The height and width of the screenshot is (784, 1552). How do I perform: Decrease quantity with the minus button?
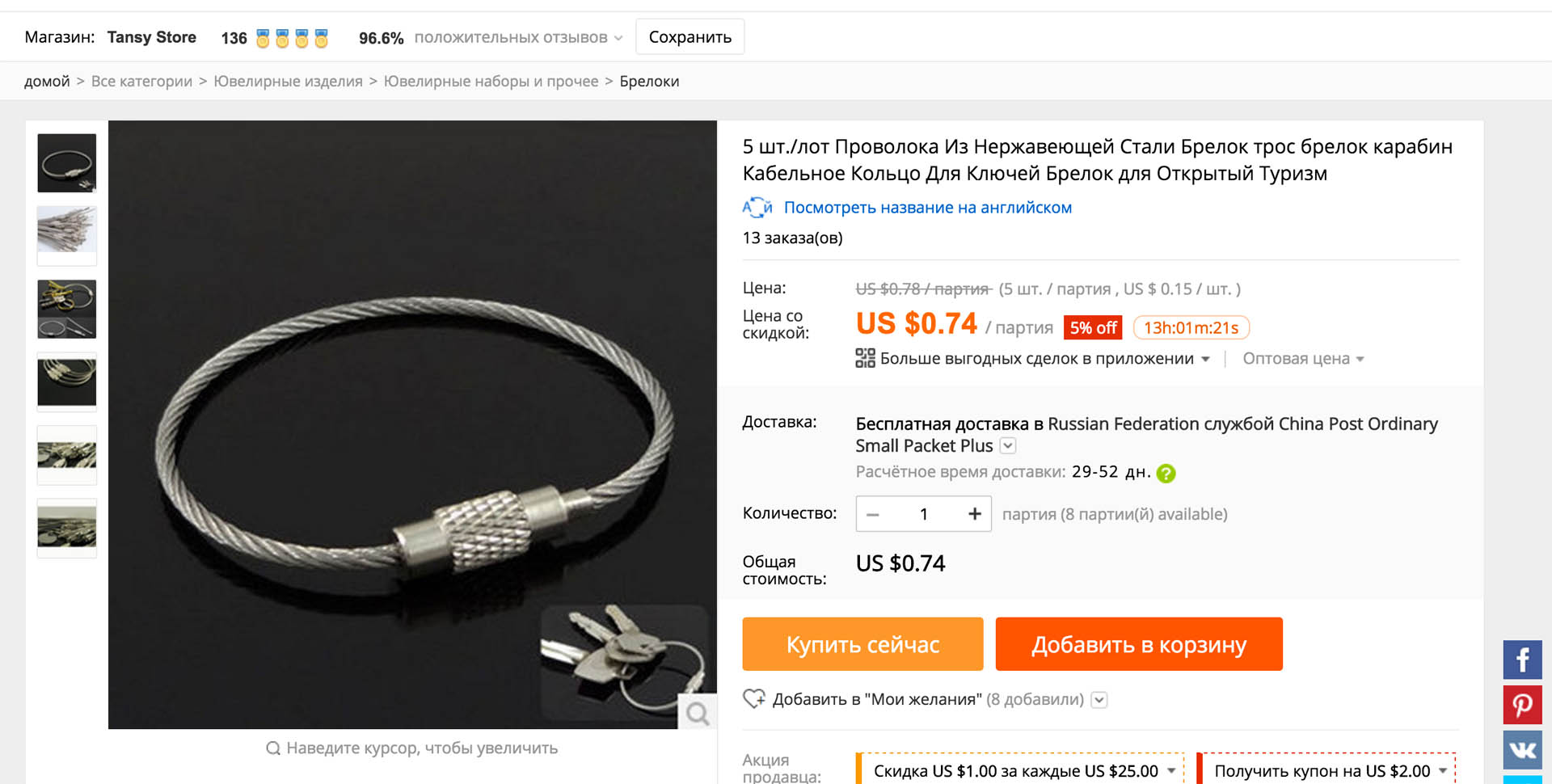[x=873, y=514]
